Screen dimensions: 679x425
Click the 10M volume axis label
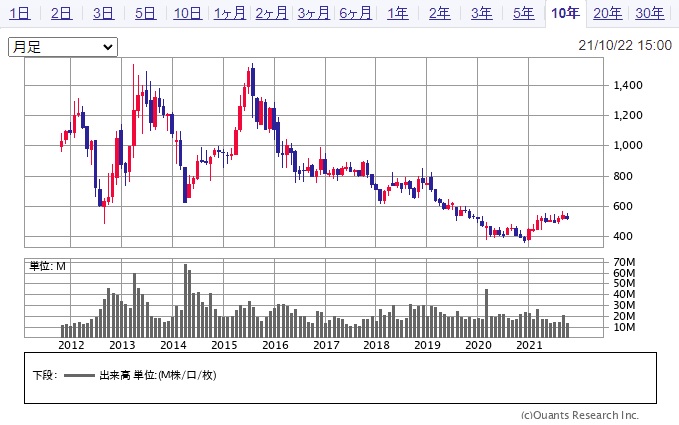point(624,327)
